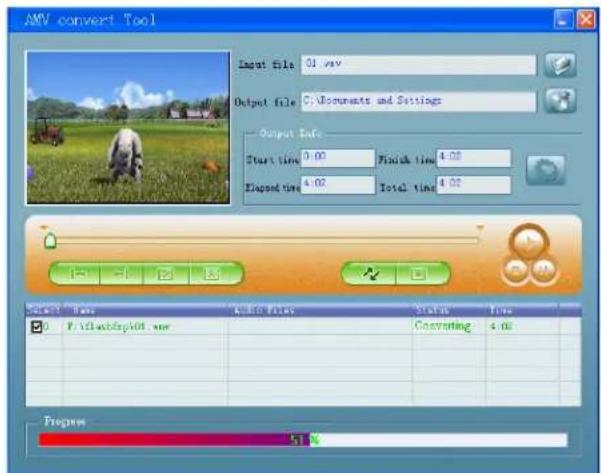The width and height of the screenshot is (601, 473).
Task: Stop preview with the small round stop button
Action: pyautogui.click(x=516, y=271)
